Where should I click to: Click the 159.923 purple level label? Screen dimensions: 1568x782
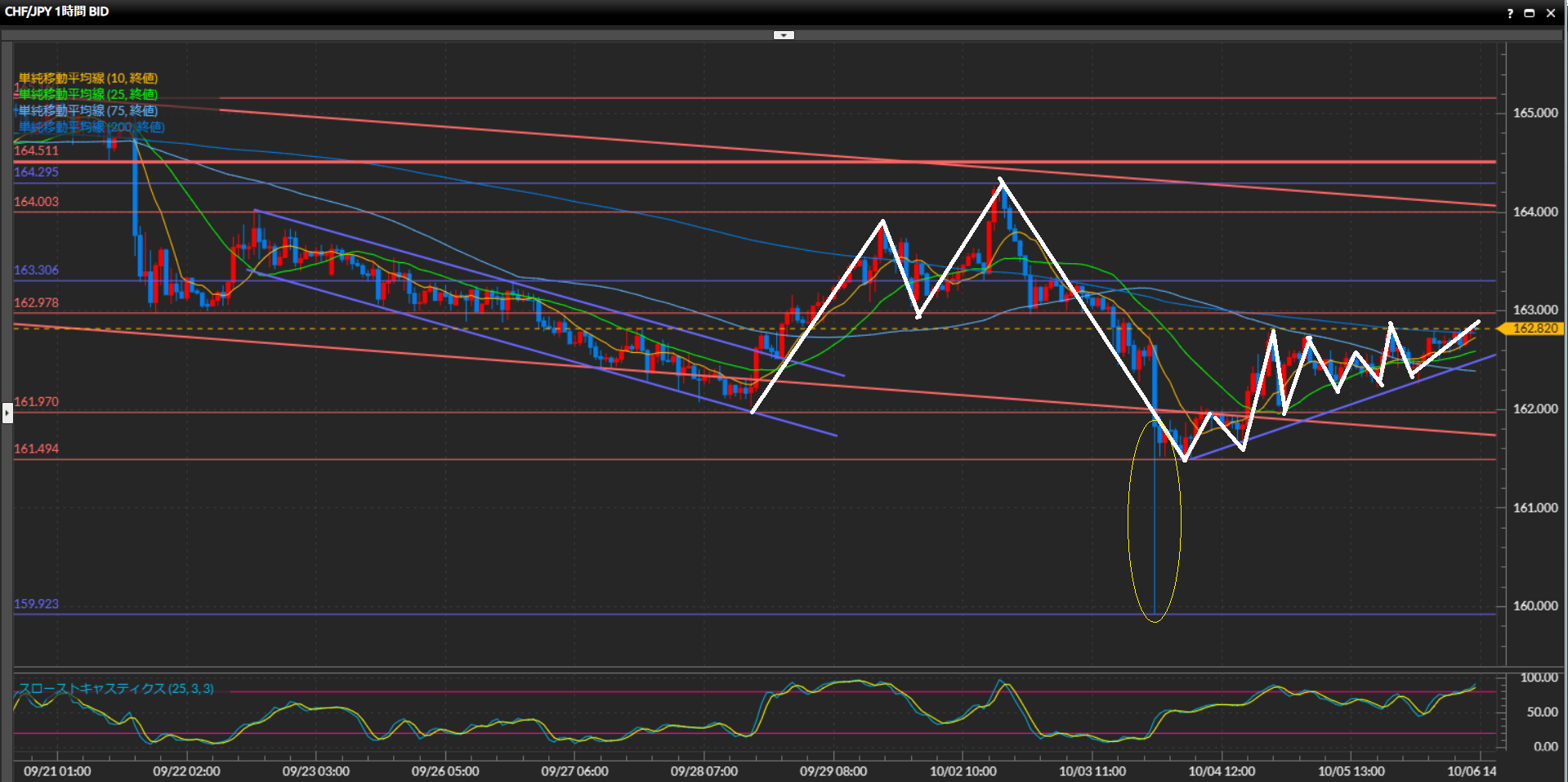pyautogui.click(x=37, y=605)
